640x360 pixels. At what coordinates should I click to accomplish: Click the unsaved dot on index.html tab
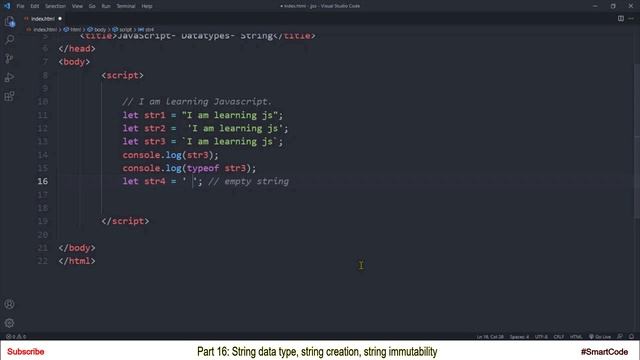pos(60,19)
